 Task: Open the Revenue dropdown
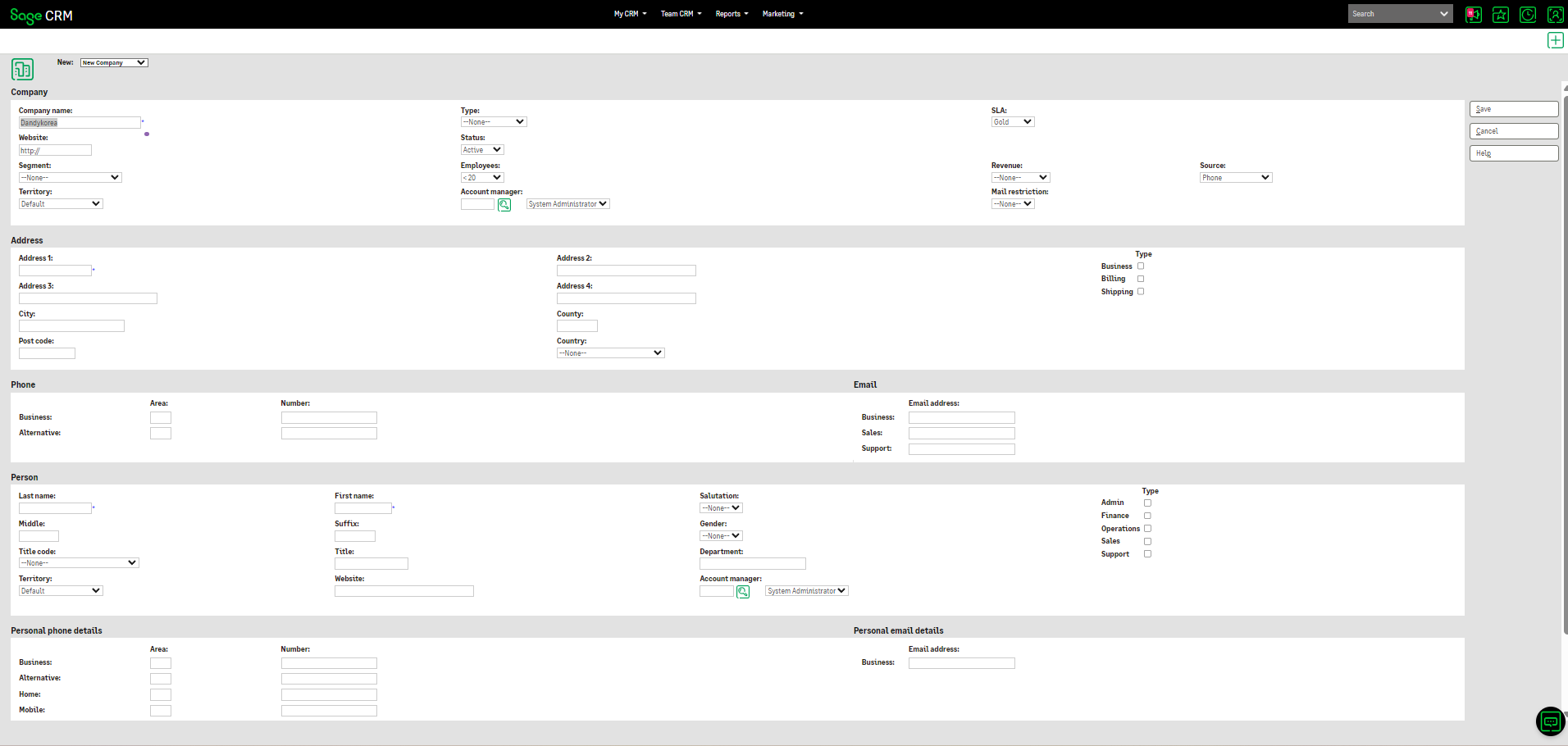coord(1021,177)
